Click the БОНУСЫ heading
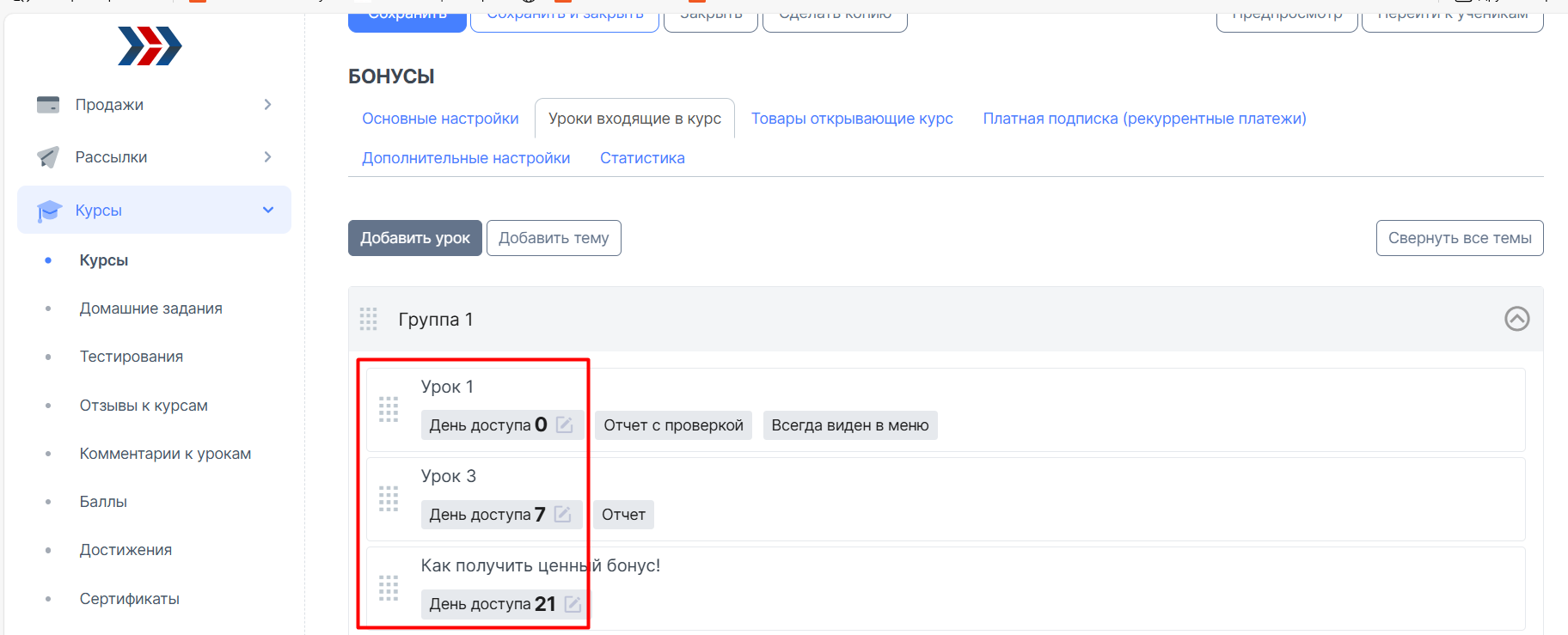1568x635 pixels. (x=391, y=76)
